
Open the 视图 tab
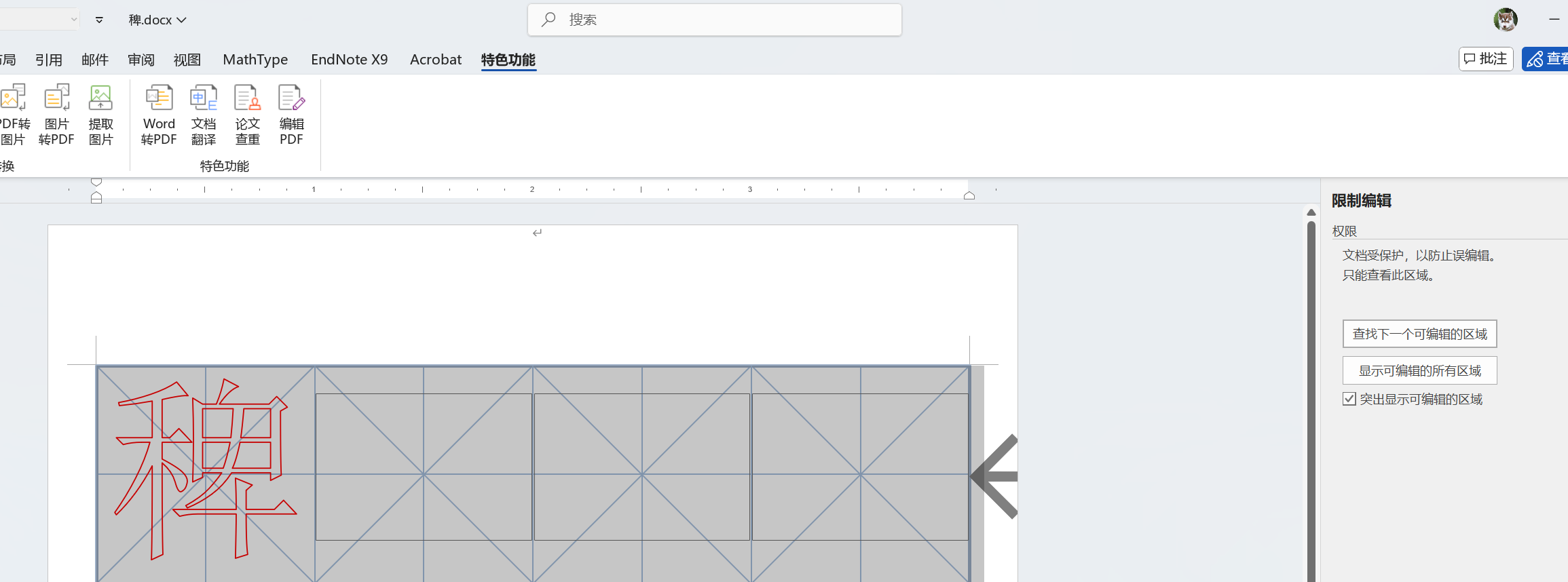pos(187,60)
